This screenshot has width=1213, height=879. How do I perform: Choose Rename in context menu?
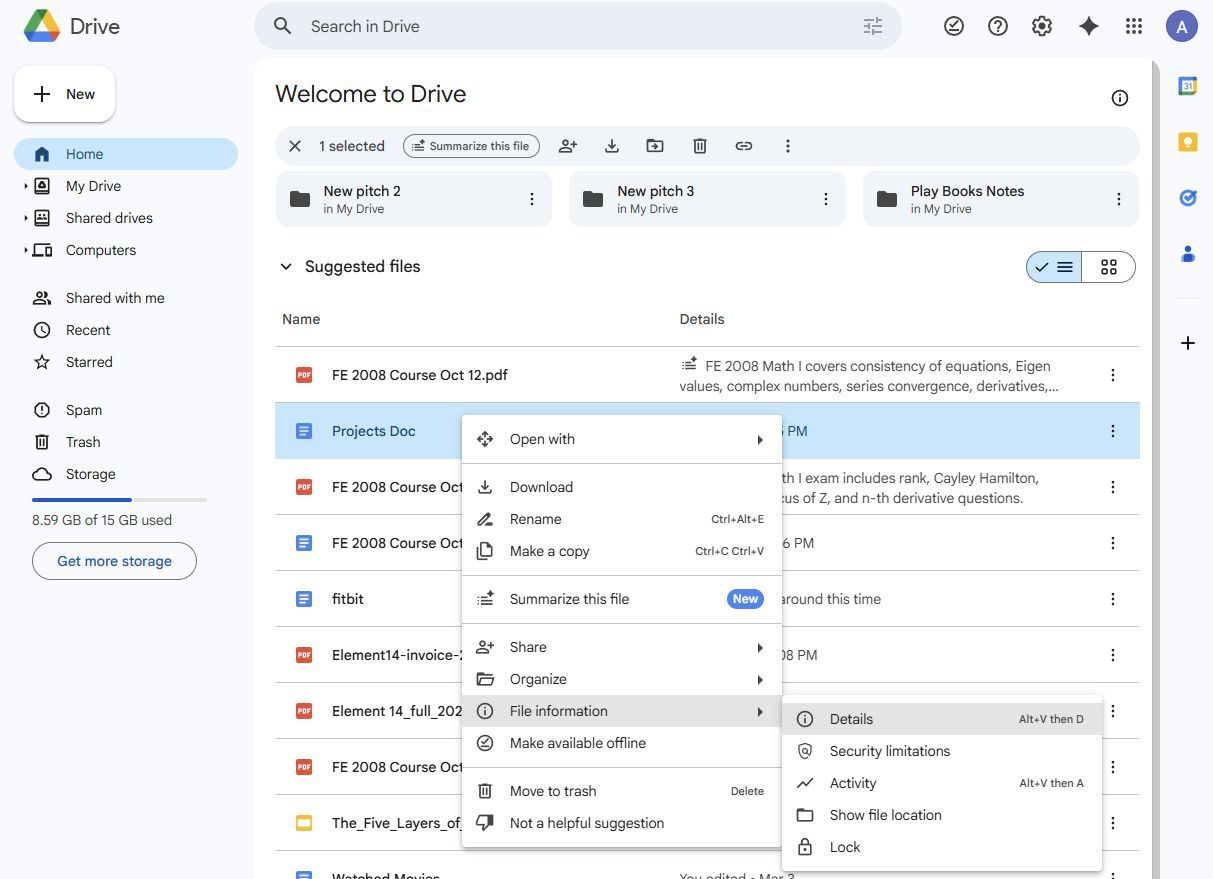pos(622,519)
